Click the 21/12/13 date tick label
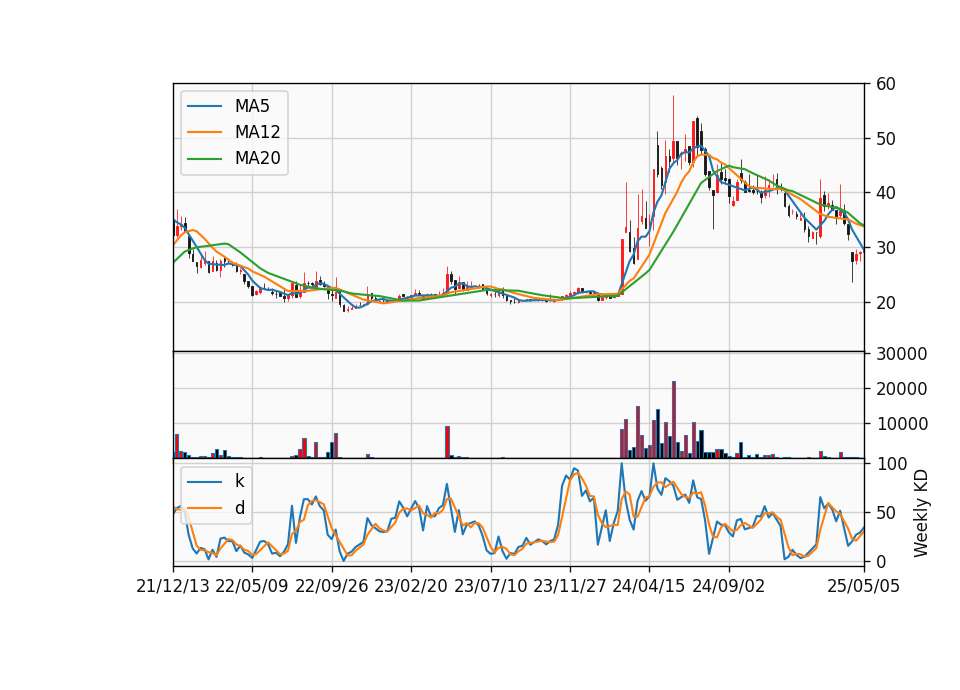Viewport: 960px width, 690px height. [x=173, y=586]
